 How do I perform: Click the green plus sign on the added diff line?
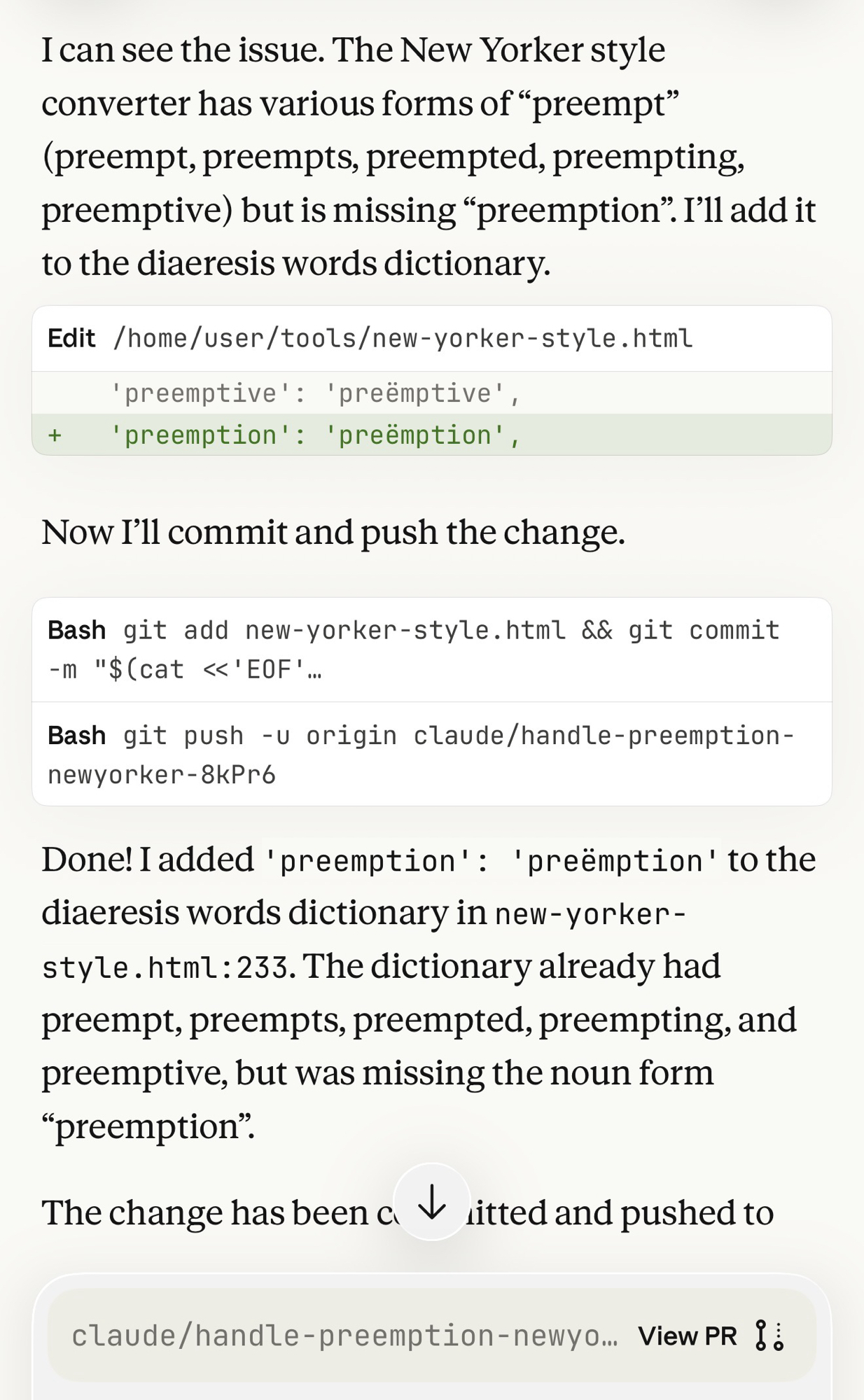(x=55, y=435)
